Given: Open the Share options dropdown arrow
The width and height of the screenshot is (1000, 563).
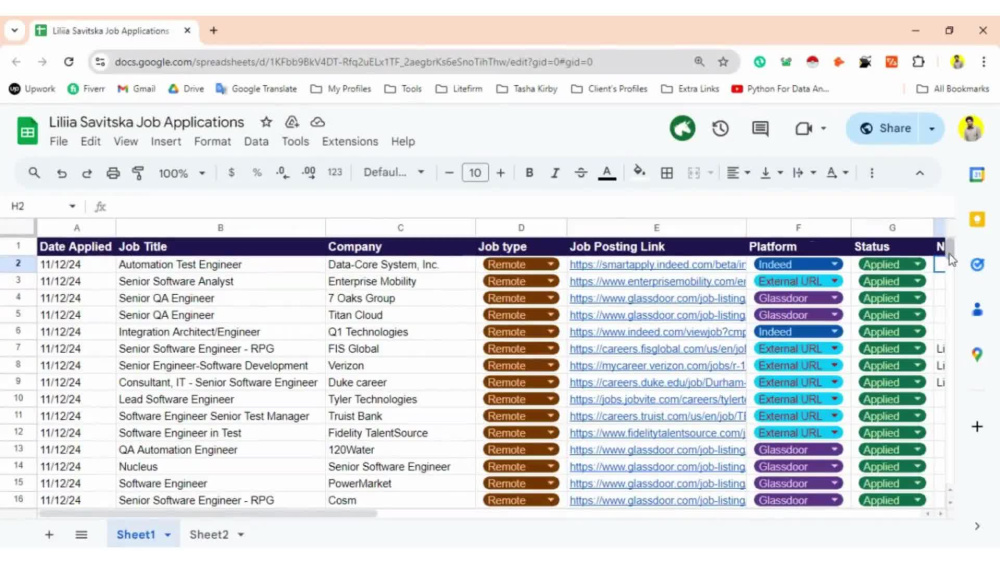Looking at the screenshot, I should pyautogui.click(x=932, y=128).
